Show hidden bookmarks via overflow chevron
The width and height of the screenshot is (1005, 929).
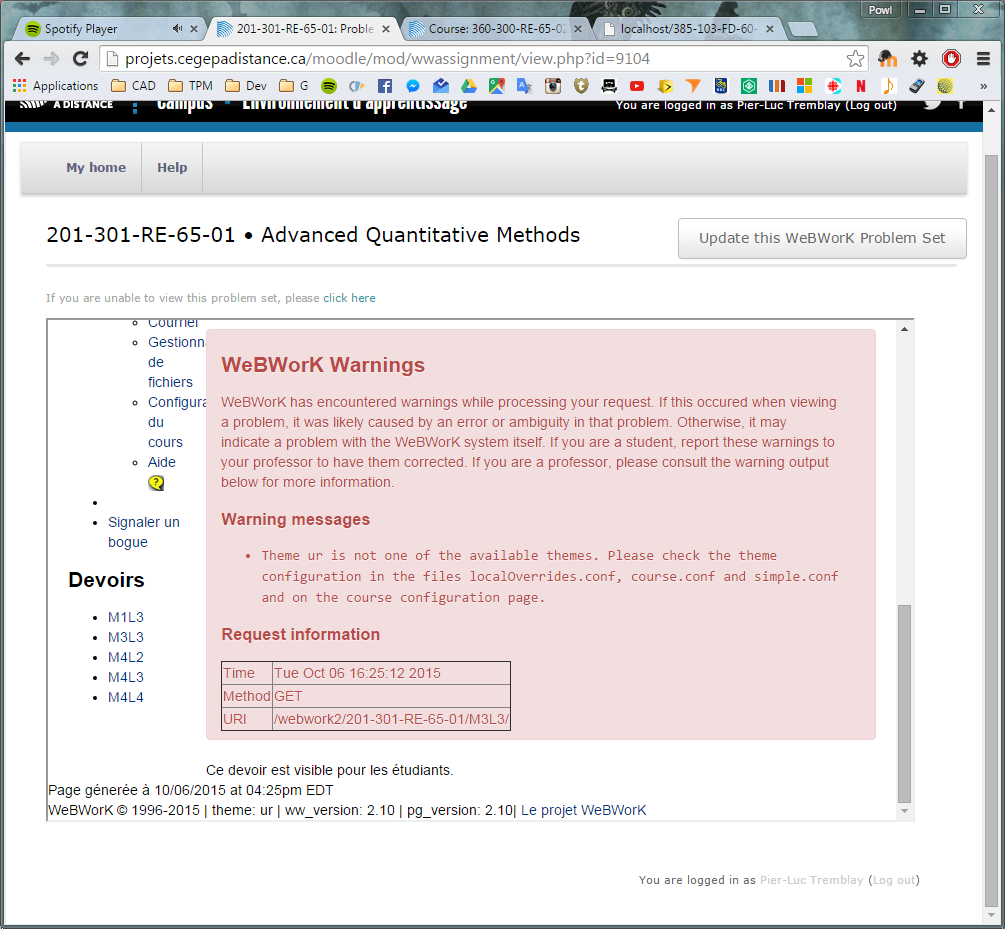tap(983, 86)
